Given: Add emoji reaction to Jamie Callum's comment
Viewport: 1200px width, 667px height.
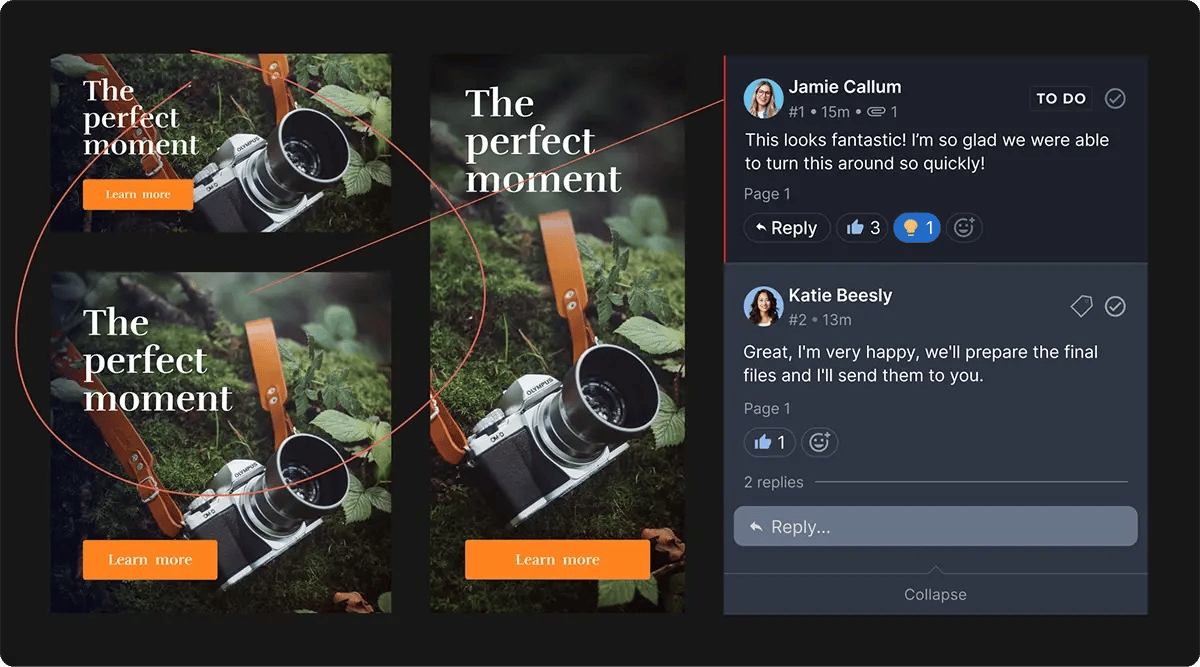Looking at the screenshot, I should (x=964, y=228).
